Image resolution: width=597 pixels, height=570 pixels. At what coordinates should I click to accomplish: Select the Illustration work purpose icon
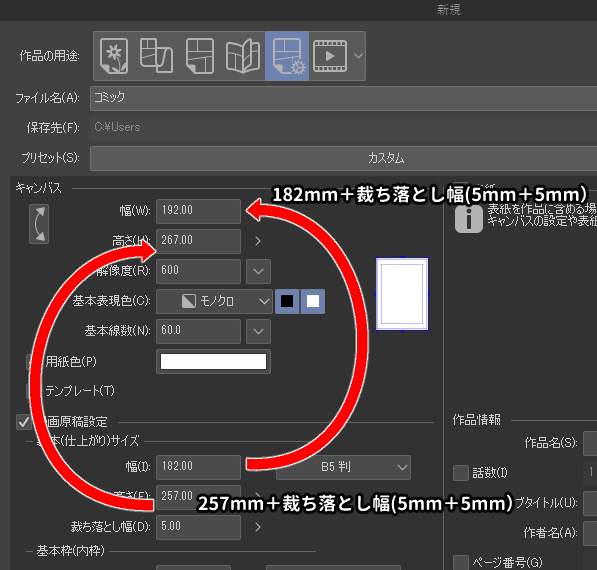114,56
